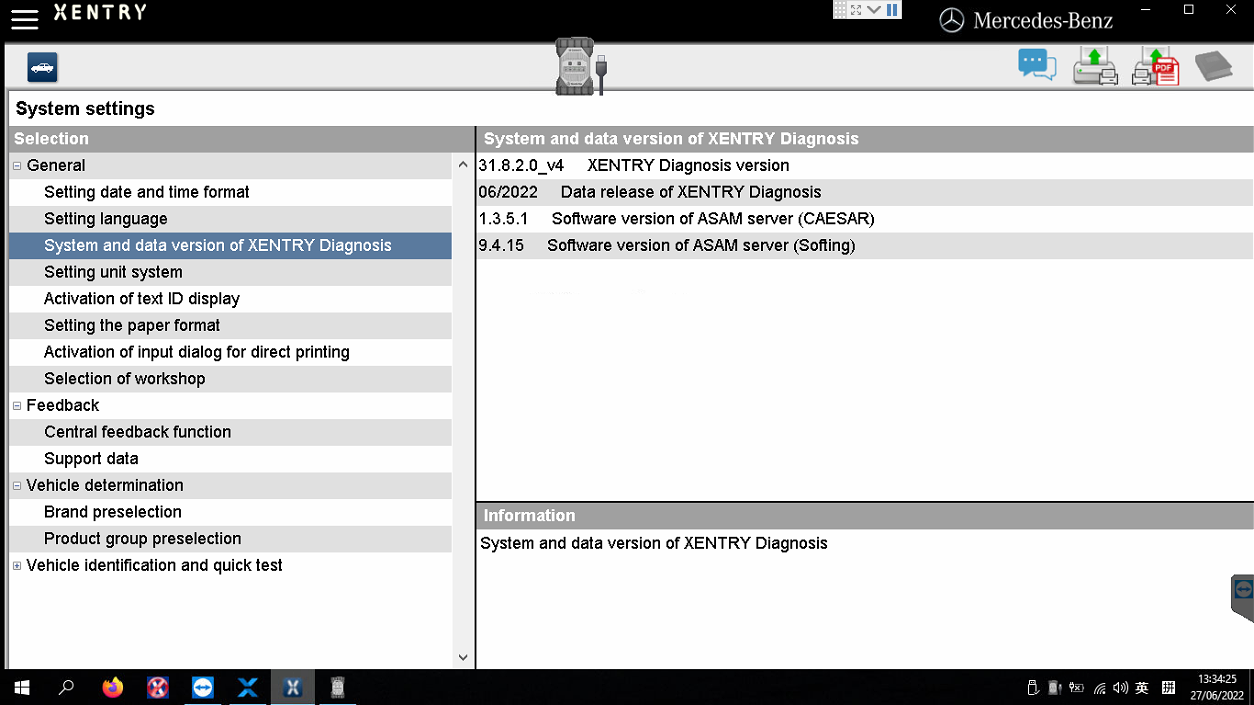
Task: Open the grey help book icon
Action: click(x=1213, y=66)
